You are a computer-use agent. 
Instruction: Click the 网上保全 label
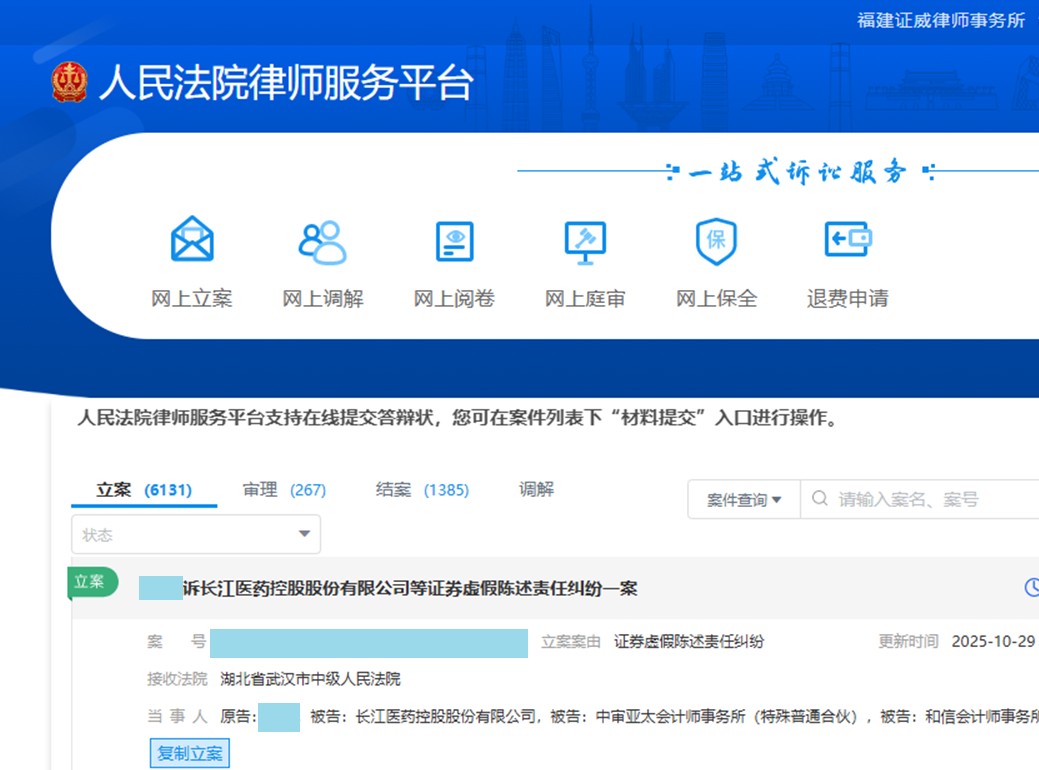point(716,299)
